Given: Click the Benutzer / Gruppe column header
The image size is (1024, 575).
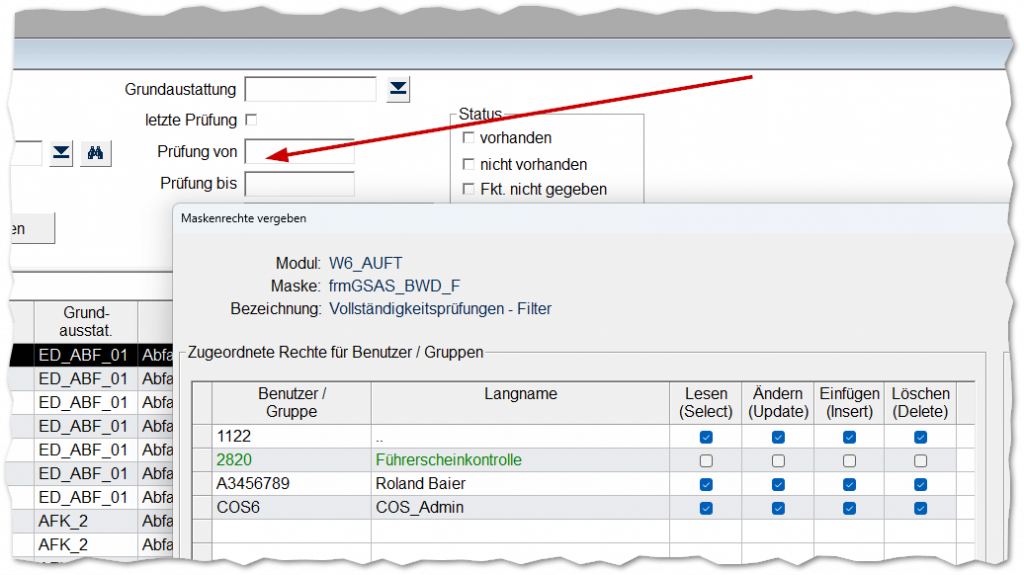Looking at the screenshot, I should coord(292,403).
